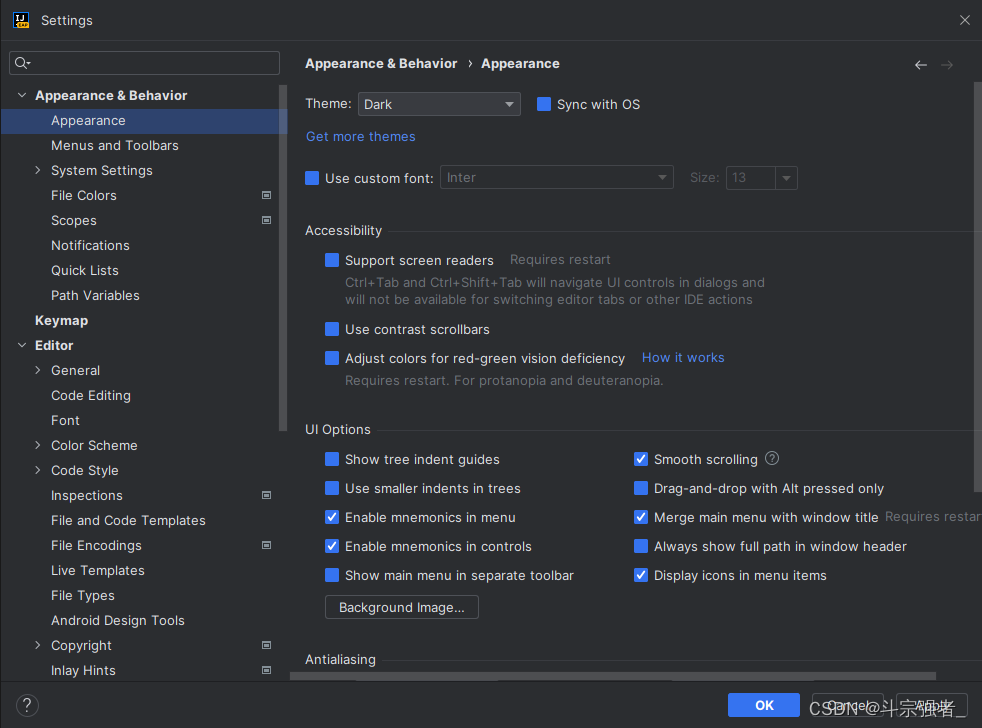Image resolution: width=982 pixels, height=728 pixels.
Task: Expand the Color Scheme node
Action: (x=38, y=445)
